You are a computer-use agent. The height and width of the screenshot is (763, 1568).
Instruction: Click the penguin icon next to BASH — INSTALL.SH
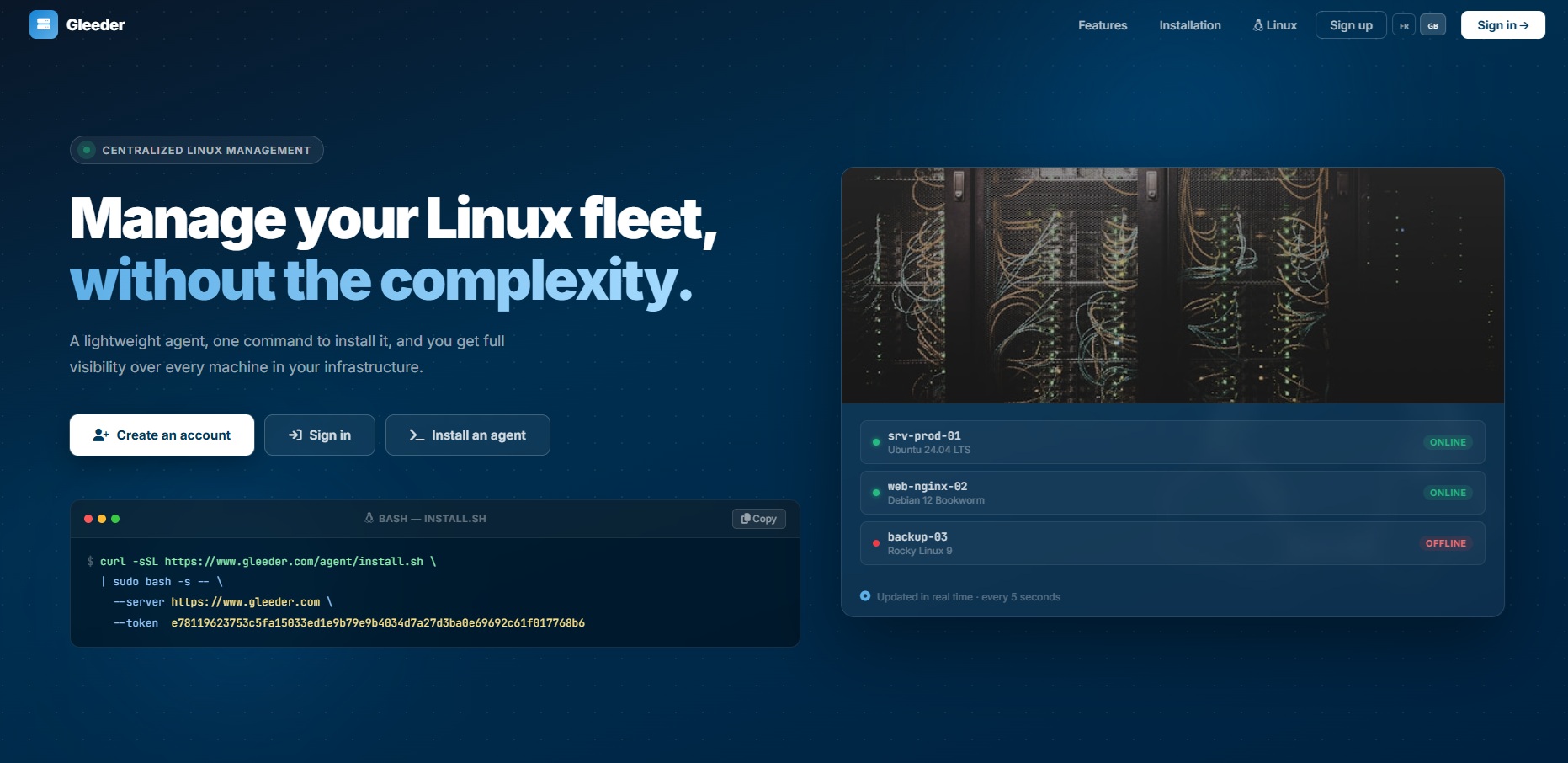[369, 518]
